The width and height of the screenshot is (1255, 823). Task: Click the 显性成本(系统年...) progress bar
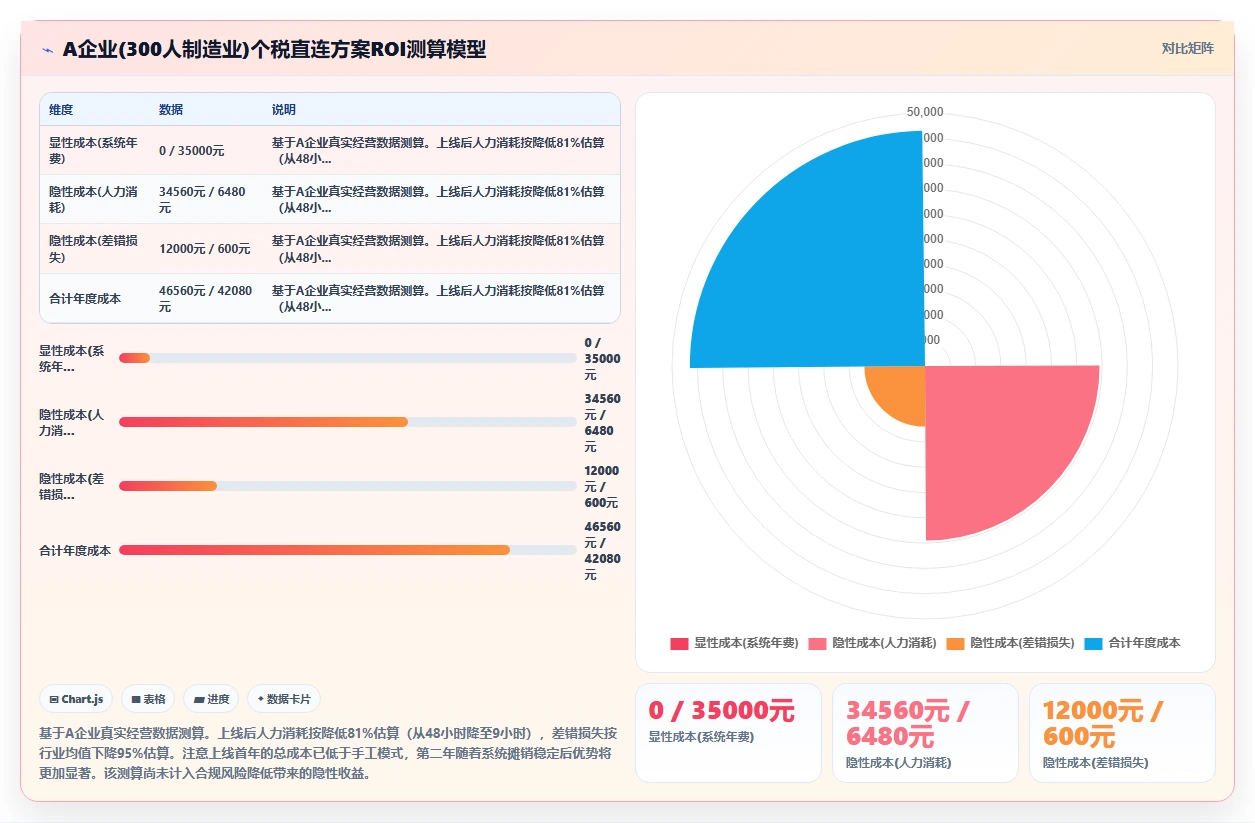tap(348, 358)
